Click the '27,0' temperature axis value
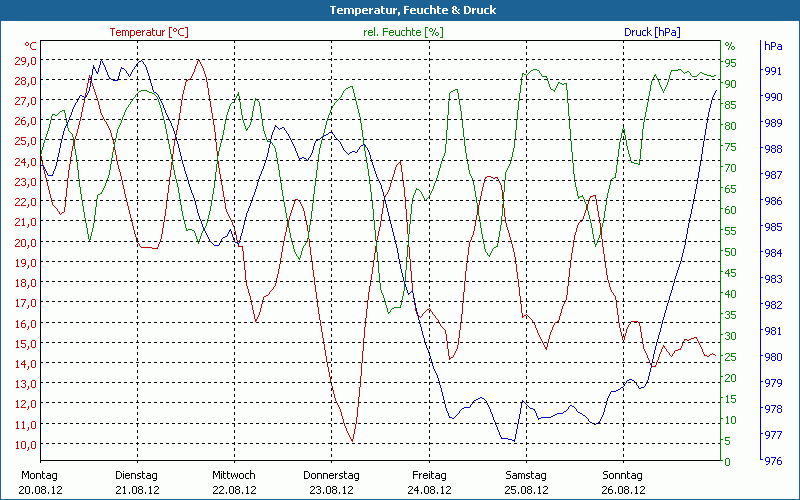800x500 pixels. pyautogui.click(x=25, y=101)
